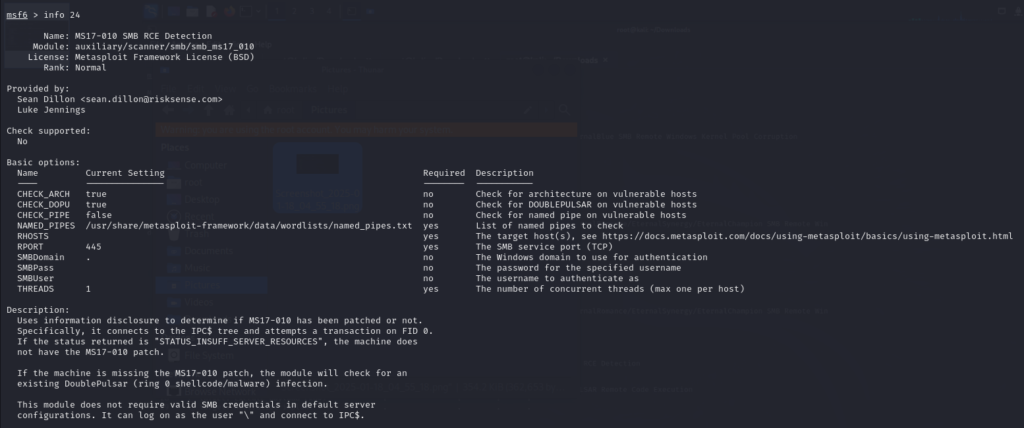Click the CHECK_DOPU option name

[43, 204]
